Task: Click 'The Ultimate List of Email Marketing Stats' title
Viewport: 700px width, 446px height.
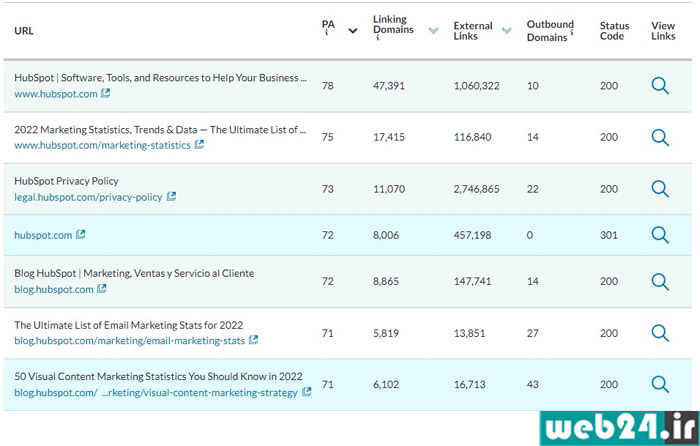Action: coord(129,325)
